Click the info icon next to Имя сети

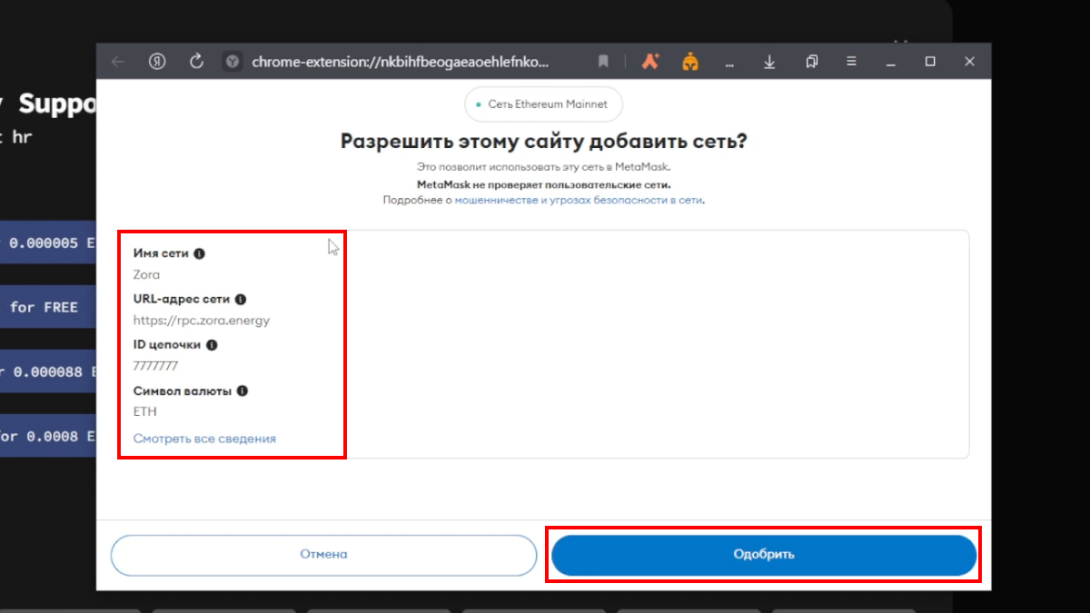coord(200,254)
